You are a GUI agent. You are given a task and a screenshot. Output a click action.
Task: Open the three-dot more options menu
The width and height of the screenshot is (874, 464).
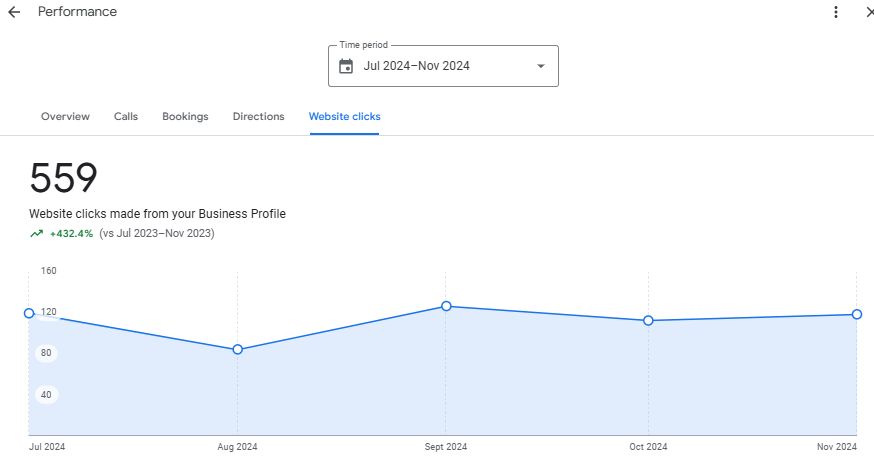[836, 12]
